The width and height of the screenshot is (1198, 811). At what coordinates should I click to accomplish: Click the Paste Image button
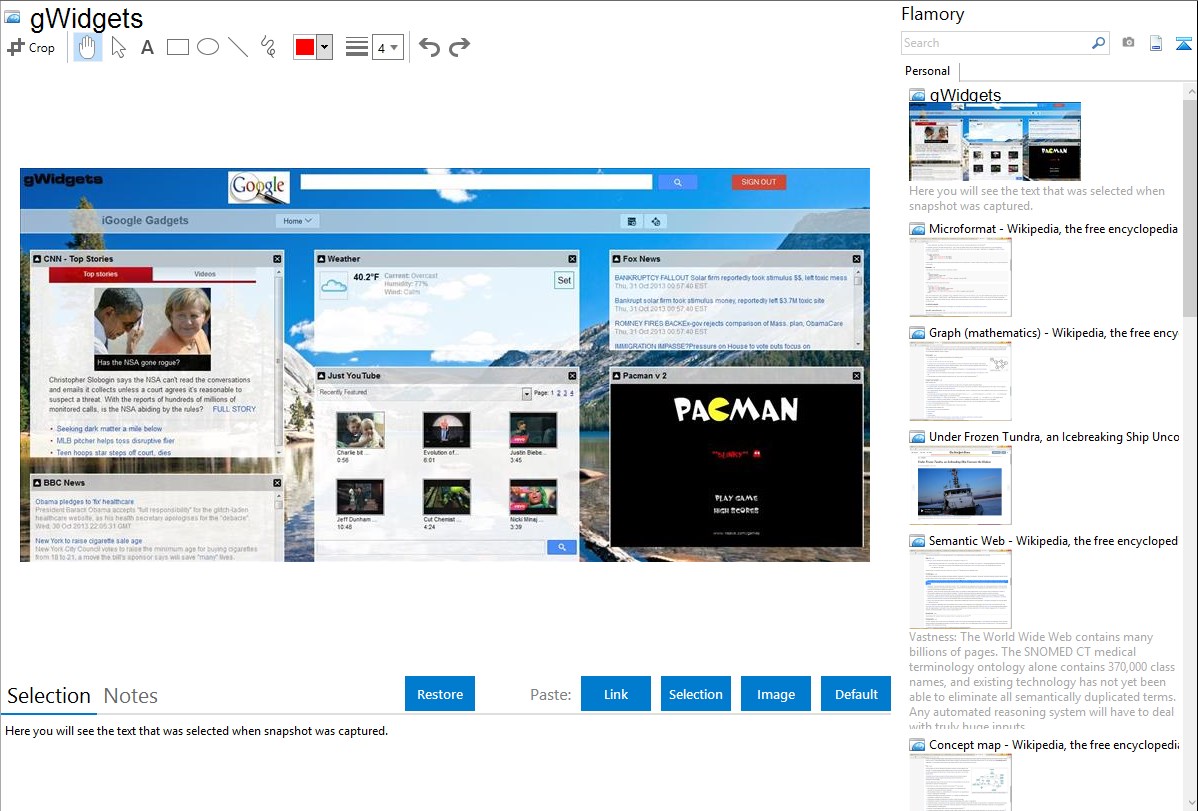click(775, 694)
